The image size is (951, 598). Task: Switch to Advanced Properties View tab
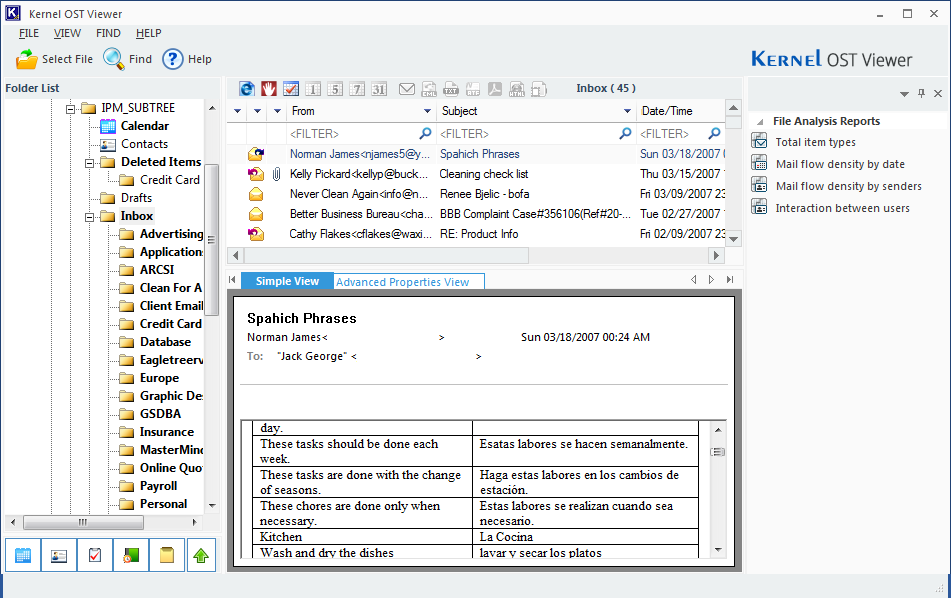tap(409, 281)
